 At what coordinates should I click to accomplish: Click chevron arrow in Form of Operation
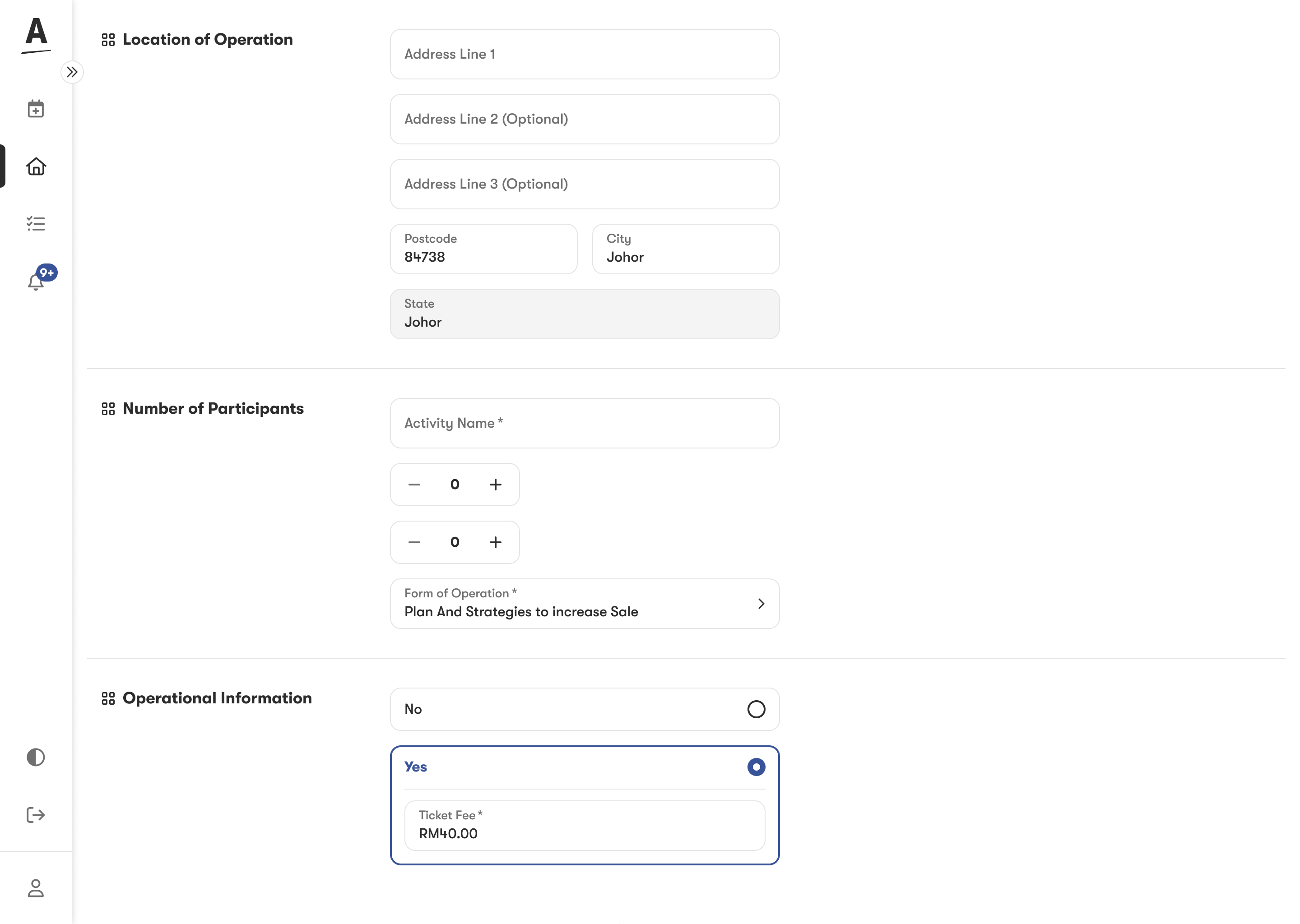click(761, 604)
